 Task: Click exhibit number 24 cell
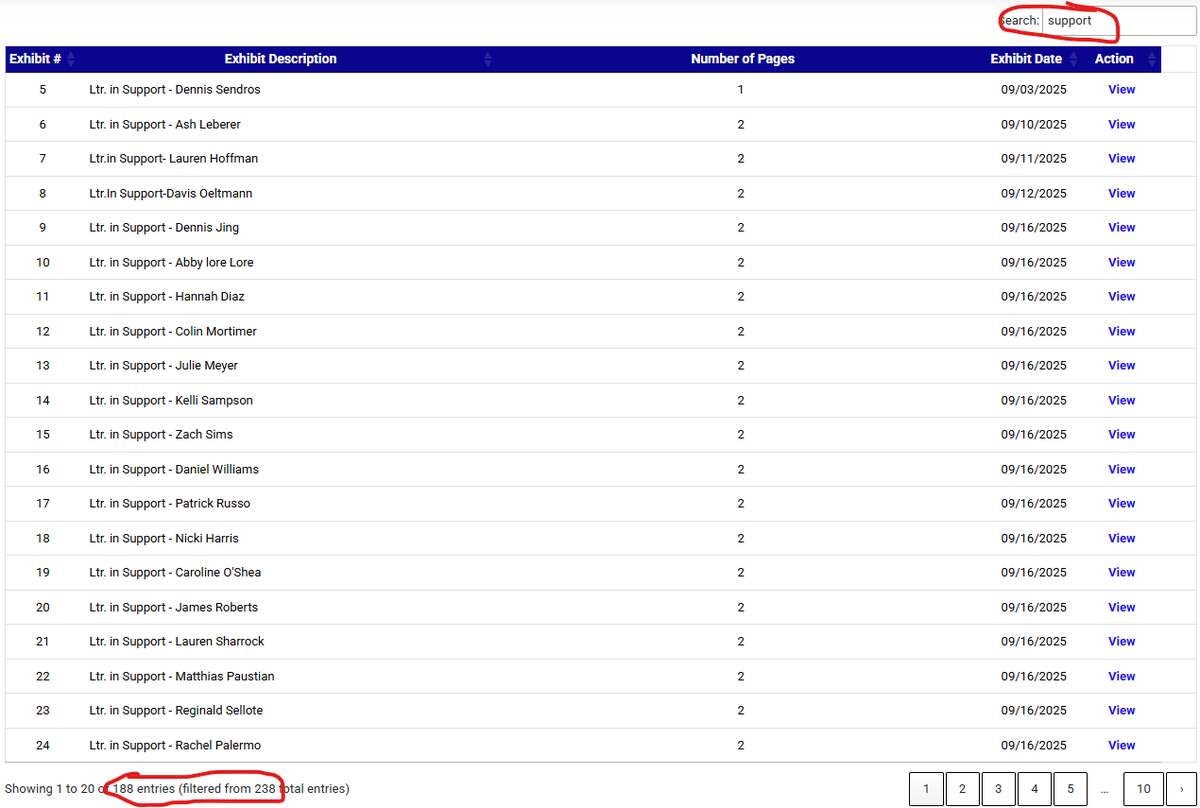(42, 745)
